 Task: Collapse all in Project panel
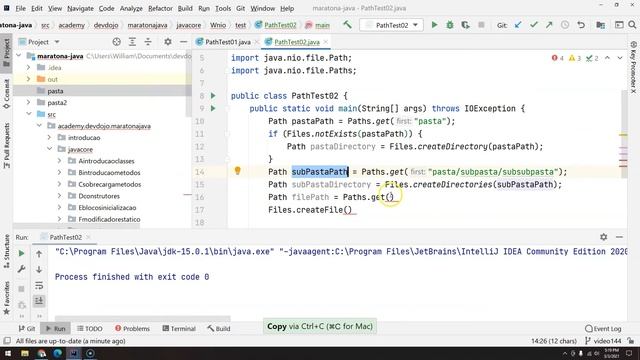tap(148, 42)
